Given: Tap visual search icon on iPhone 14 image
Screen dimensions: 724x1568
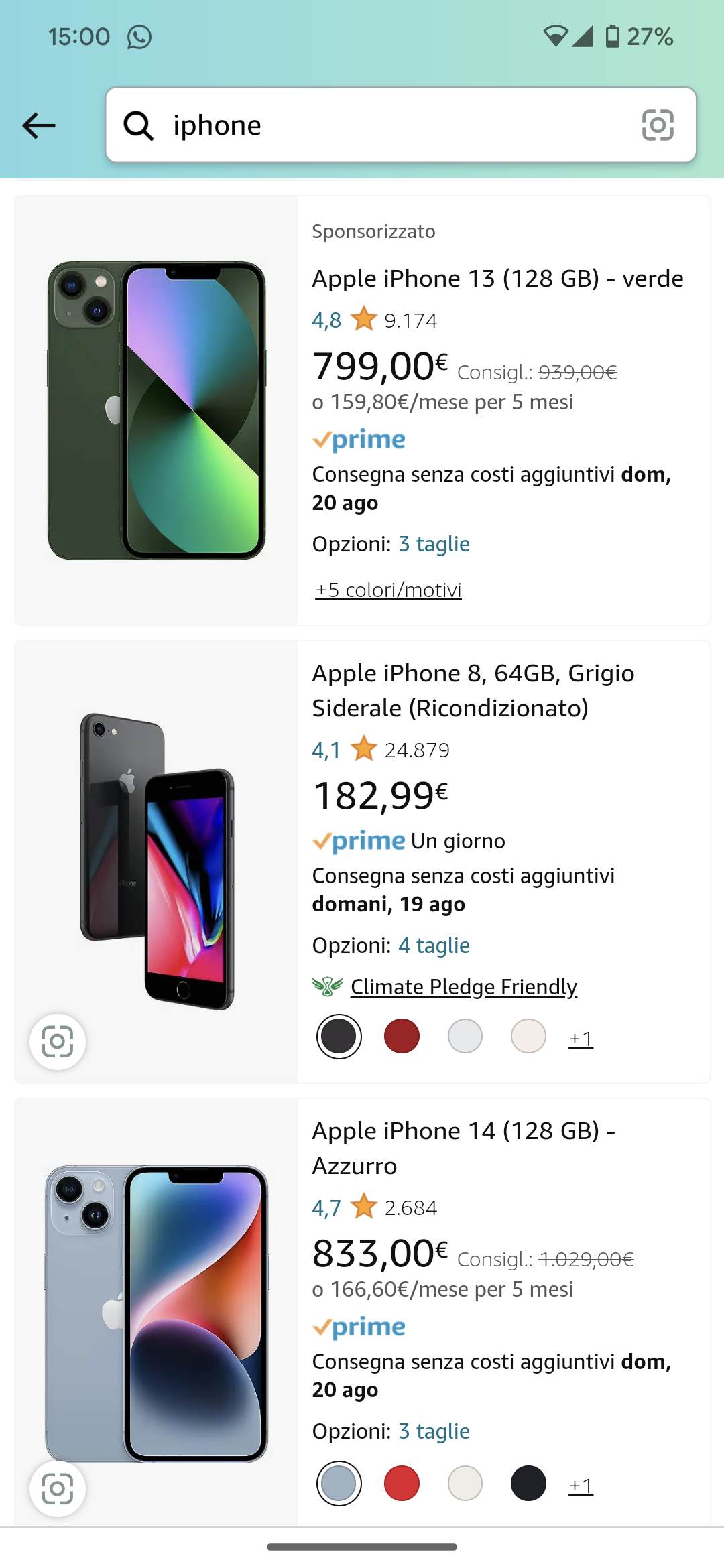Looking at the screenshot, I should pyautogui.click(x=58, y=1488).
